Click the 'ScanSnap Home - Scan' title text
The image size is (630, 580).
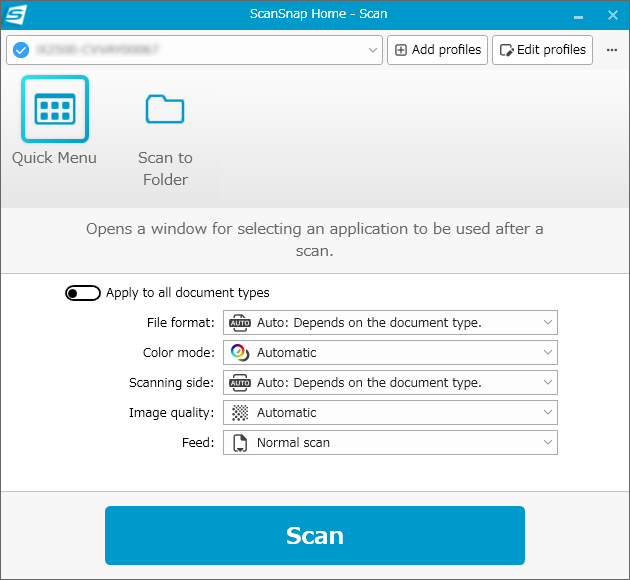click(319, 14)
